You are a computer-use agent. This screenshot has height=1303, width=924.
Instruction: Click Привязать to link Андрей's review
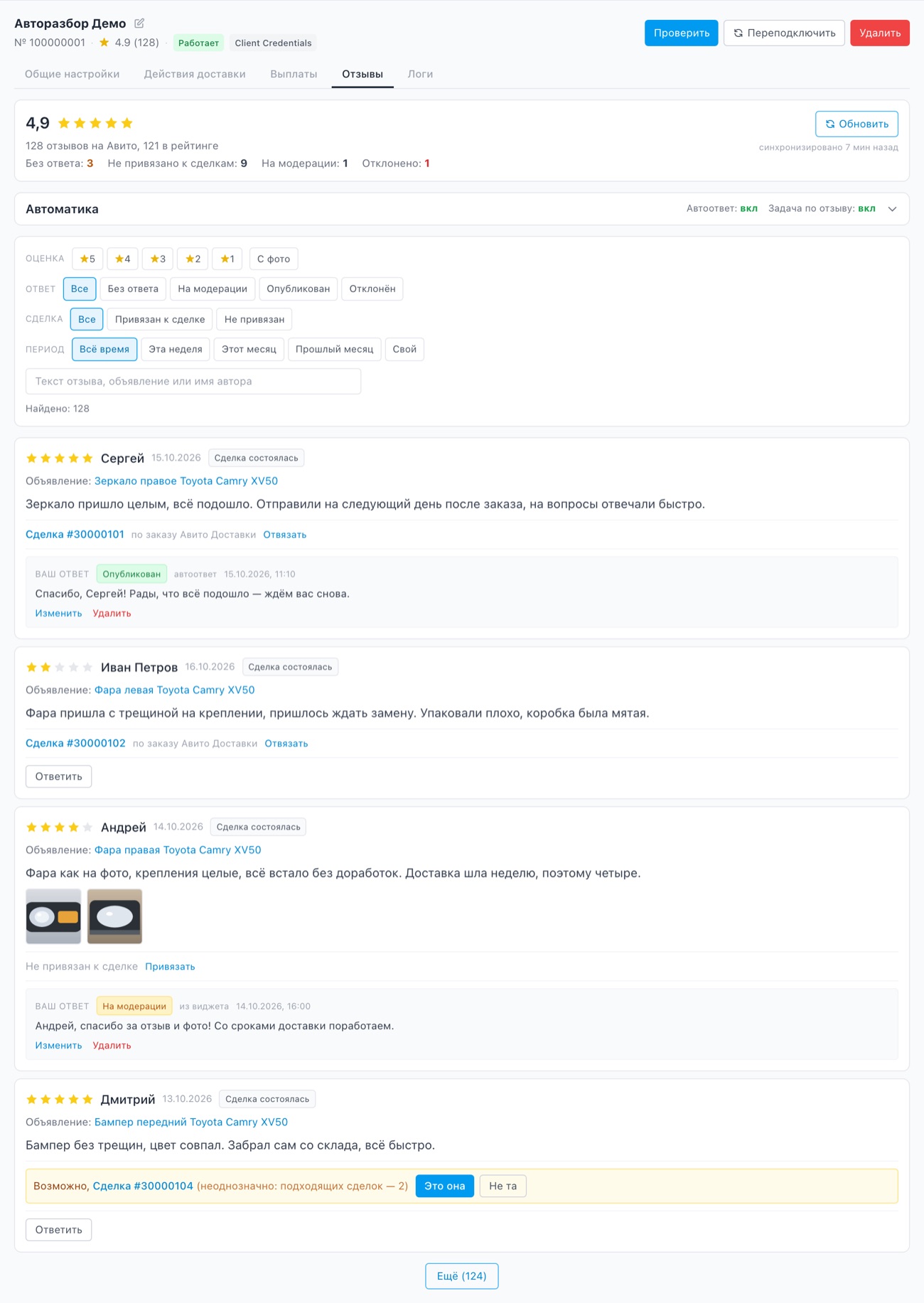(170, 967)
